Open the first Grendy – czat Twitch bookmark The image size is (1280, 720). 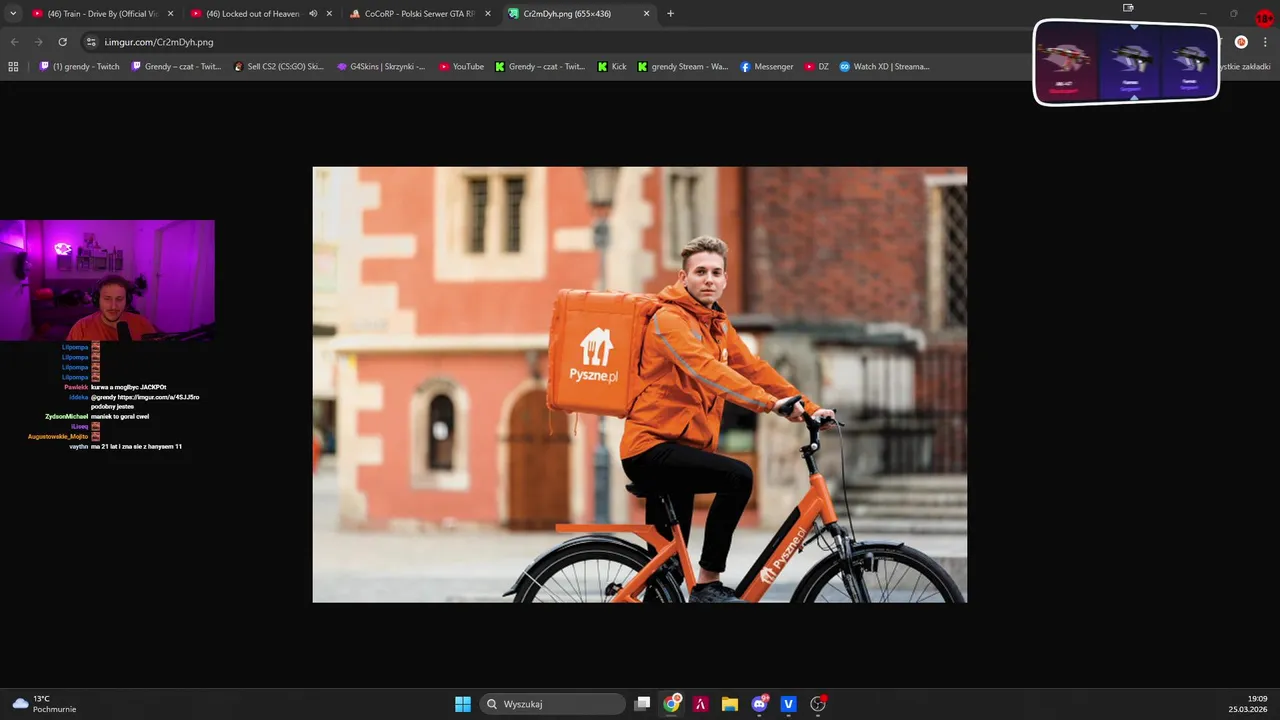(176, 67)
